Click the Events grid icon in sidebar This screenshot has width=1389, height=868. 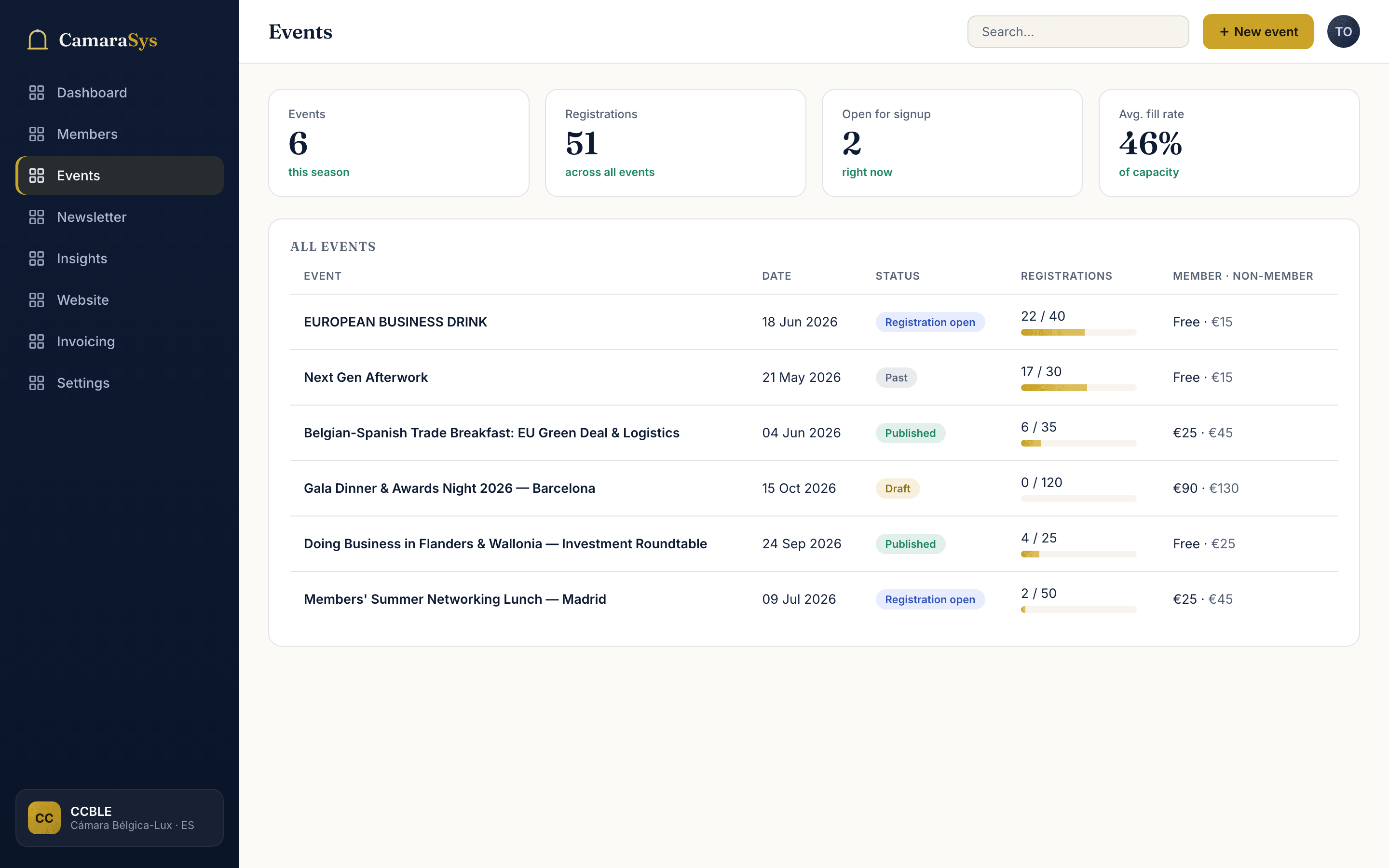pyautogui.click(x=37, y=176)
